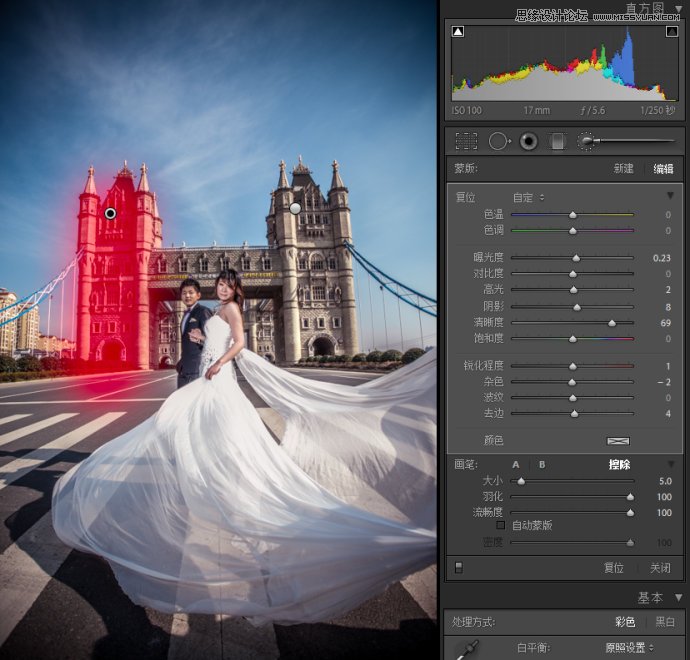The image size is (690, 660).
Task: Select the Spot Removal tool icon
Action: coord(498,142)
